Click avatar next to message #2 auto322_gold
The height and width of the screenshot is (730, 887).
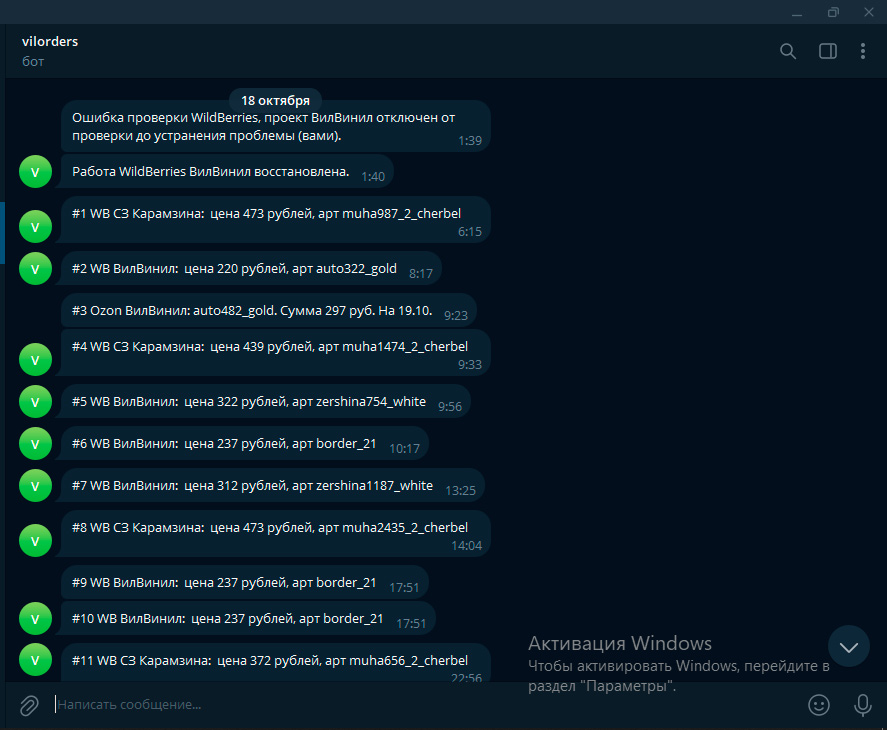[36, 268]
